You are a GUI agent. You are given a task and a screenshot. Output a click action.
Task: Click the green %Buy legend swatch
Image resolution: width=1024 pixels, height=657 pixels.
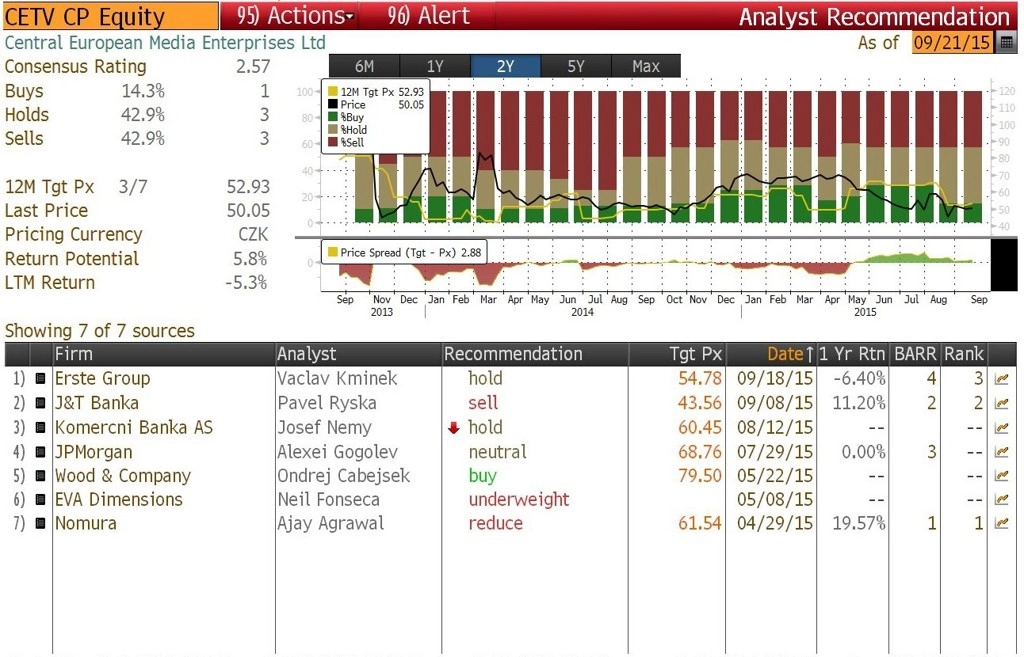click(332, 117)
